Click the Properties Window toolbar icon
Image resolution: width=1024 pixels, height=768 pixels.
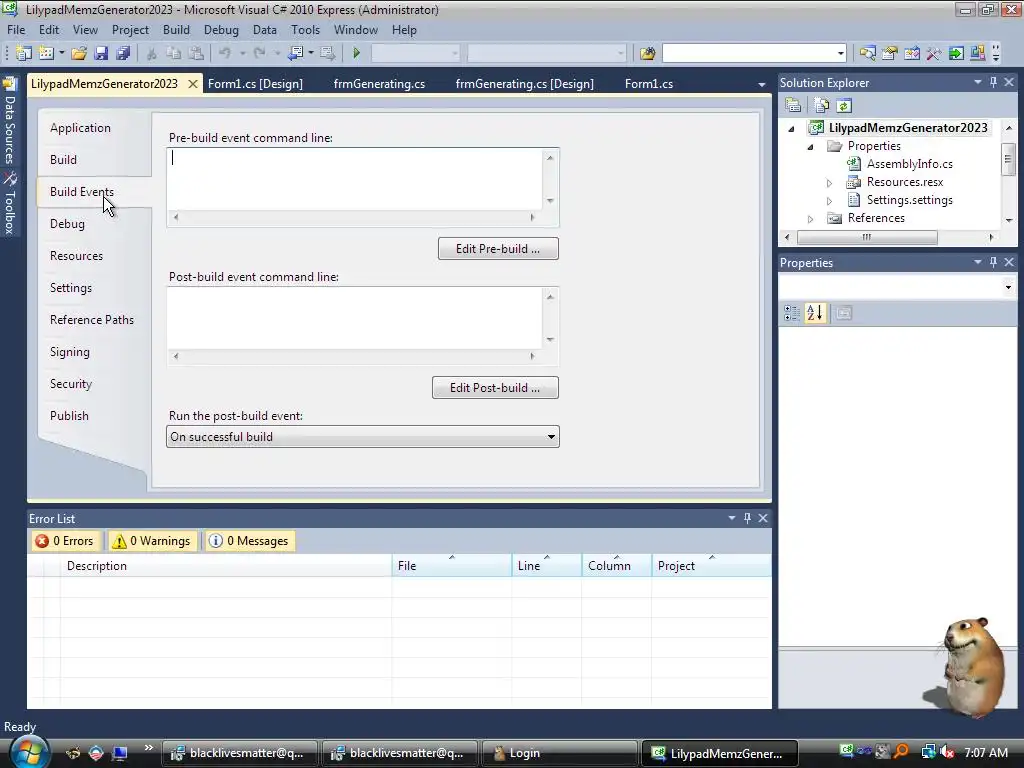coord(889,53)
